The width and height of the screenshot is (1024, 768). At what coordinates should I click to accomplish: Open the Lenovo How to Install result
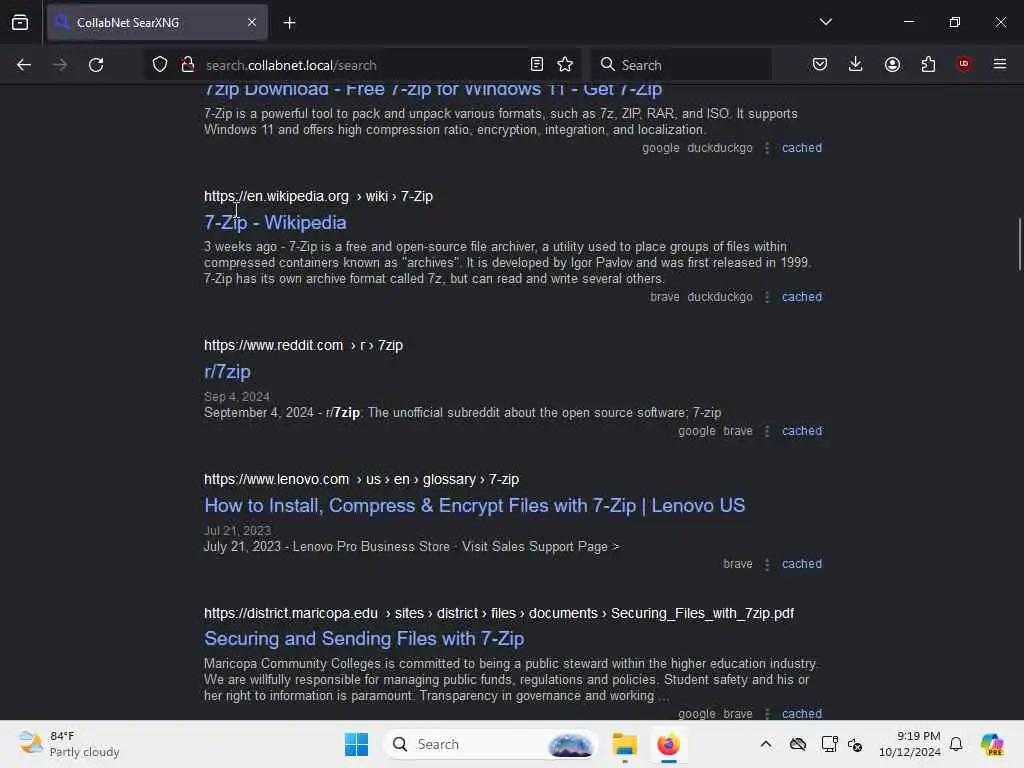click(475, 505)
